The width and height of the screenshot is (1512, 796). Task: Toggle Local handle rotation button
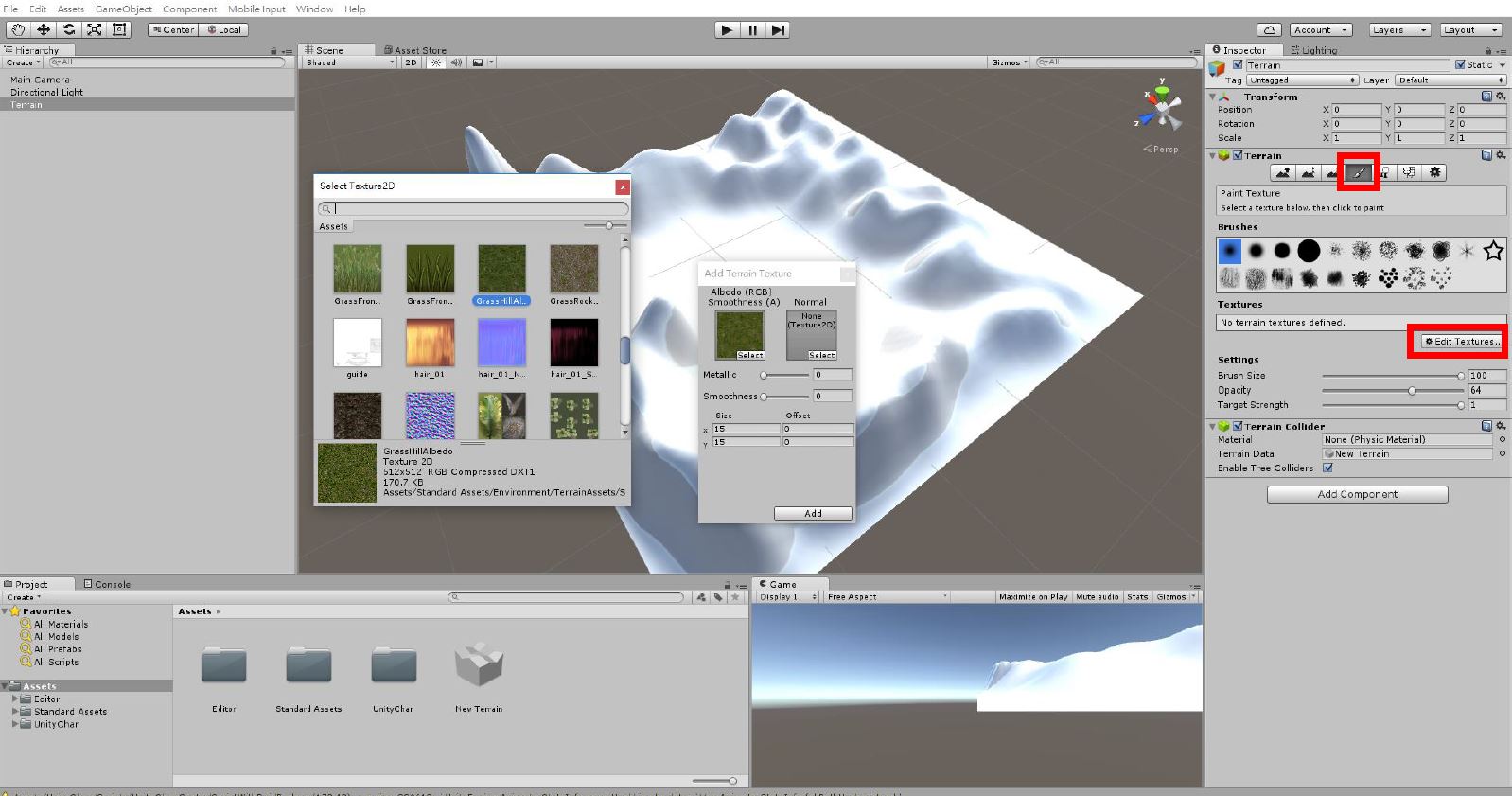click(x=224, y=29)
